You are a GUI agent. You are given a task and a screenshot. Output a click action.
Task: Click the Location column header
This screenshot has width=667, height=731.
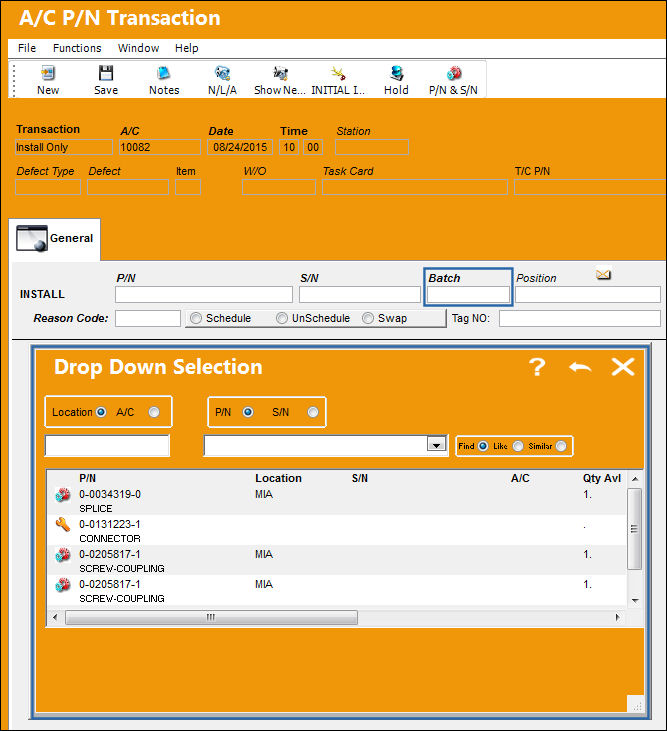278,478
